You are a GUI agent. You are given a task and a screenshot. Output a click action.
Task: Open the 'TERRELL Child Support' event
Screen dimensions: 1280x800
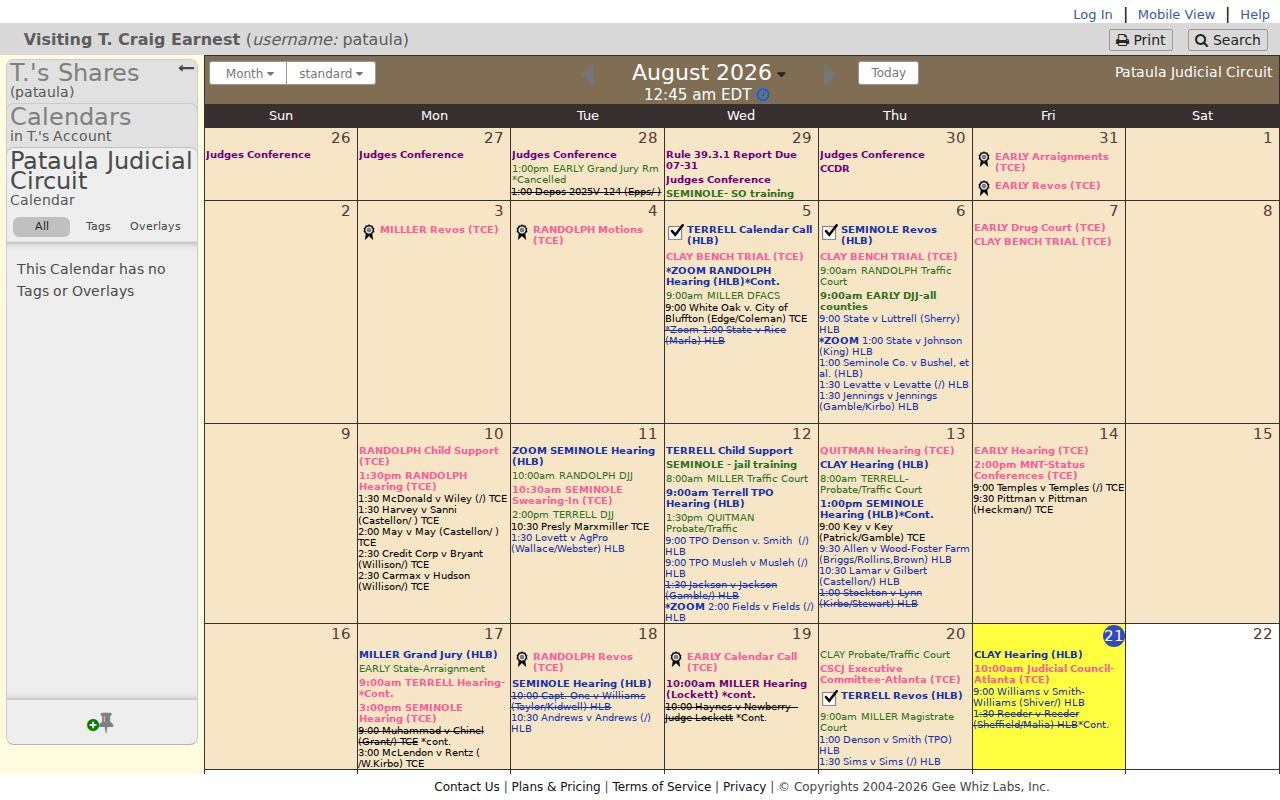pos(729,451)
